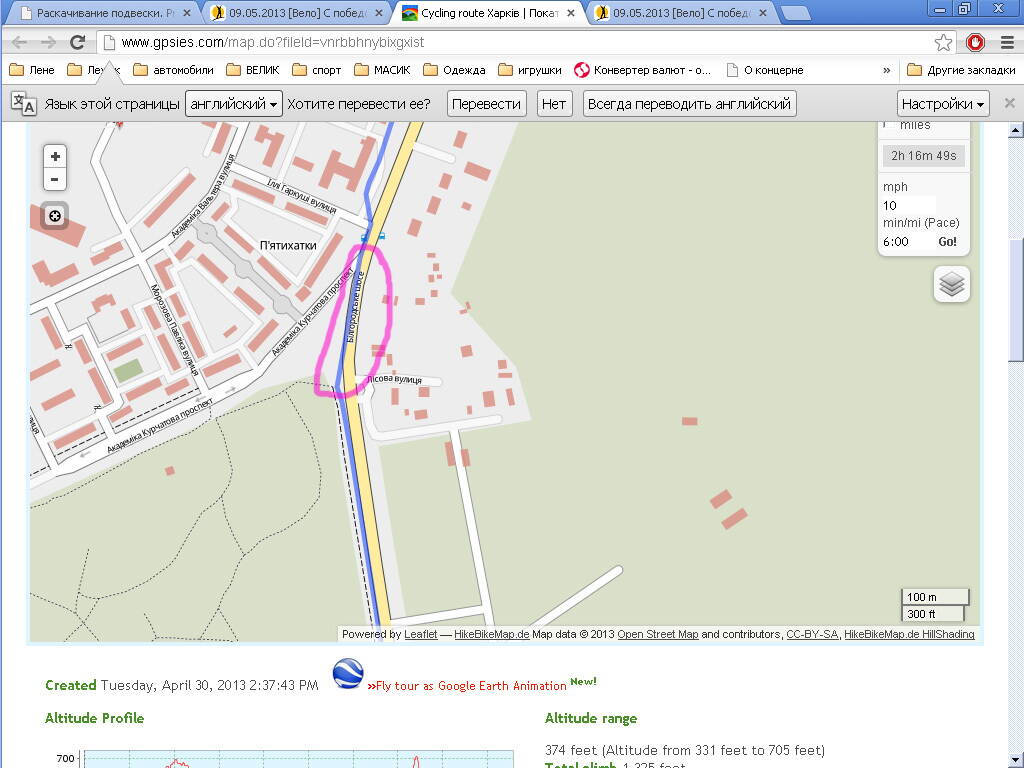Open the Fly tour Google Earth link
The width and height of the screenshot is (1024, 768).
(x=468, y=686)
